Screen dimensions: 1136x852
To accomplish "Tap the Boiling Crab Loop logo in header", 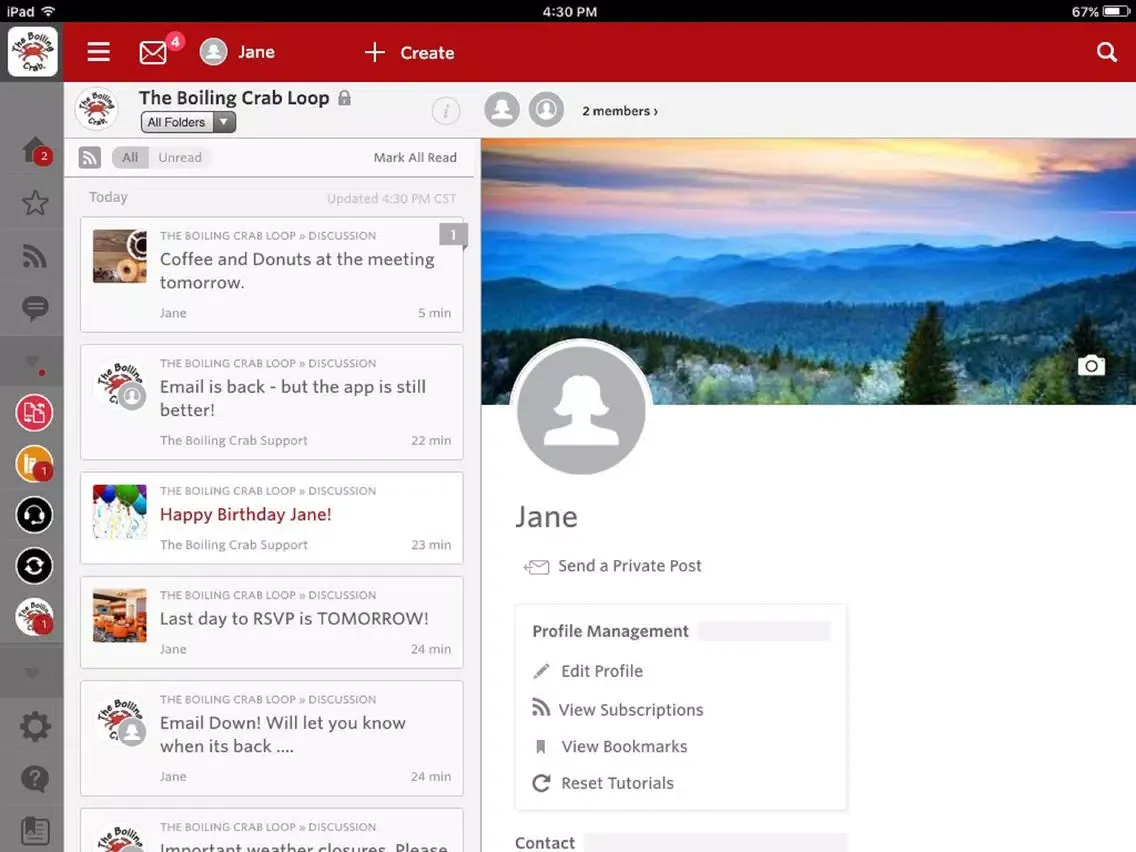I will [x=96, y=109].
